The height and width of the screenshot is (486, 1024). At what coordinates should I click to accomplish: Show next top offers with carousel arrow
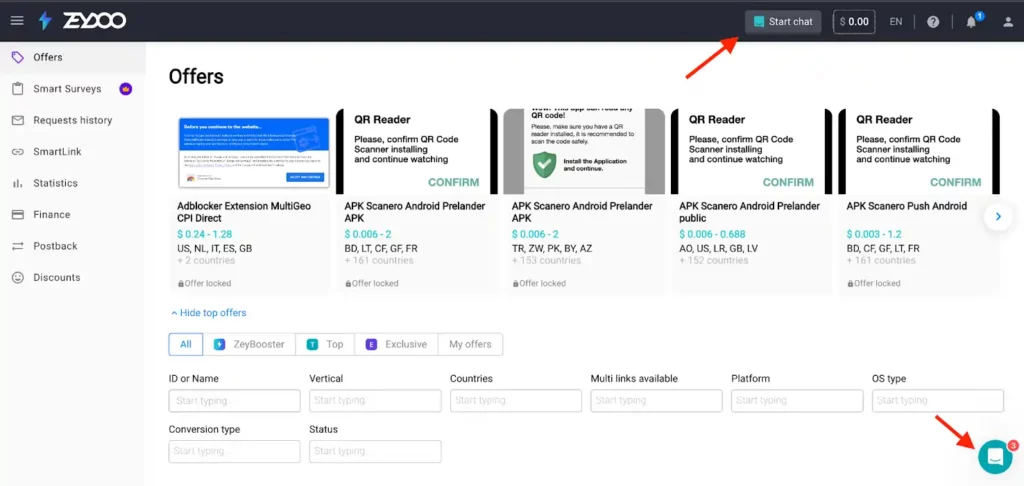(998, 217)
